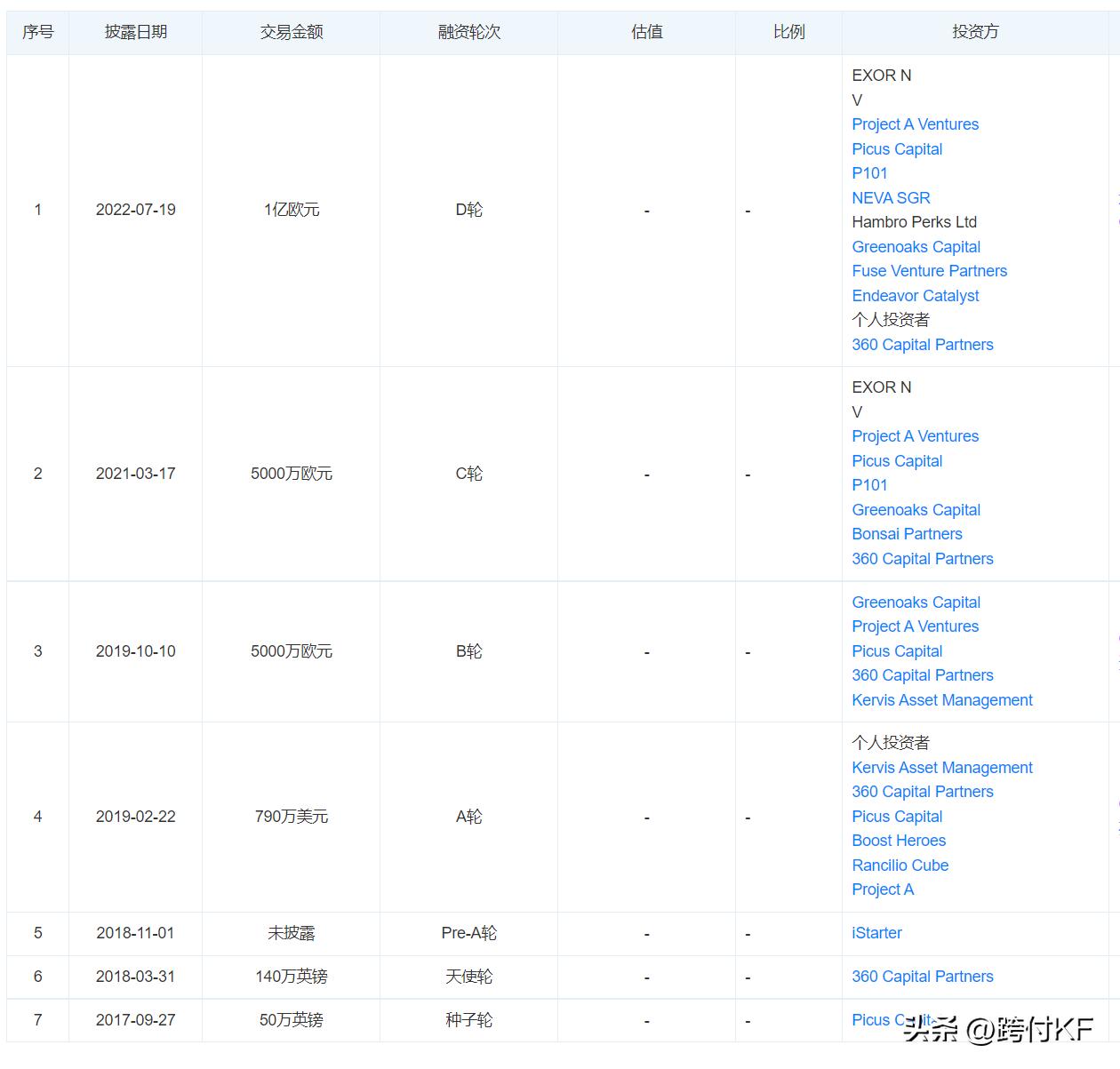Select the date 2019-02-22
Image resolution: width=1120 pixels, height=1069 pixels.
tap(135, 817)
